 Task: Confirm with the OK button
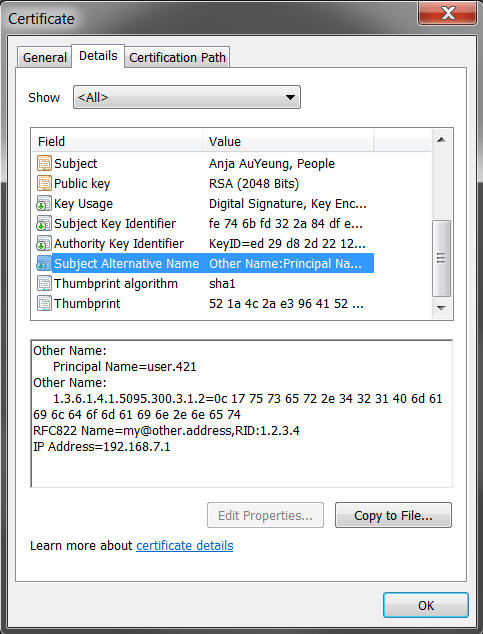point(426,605)
